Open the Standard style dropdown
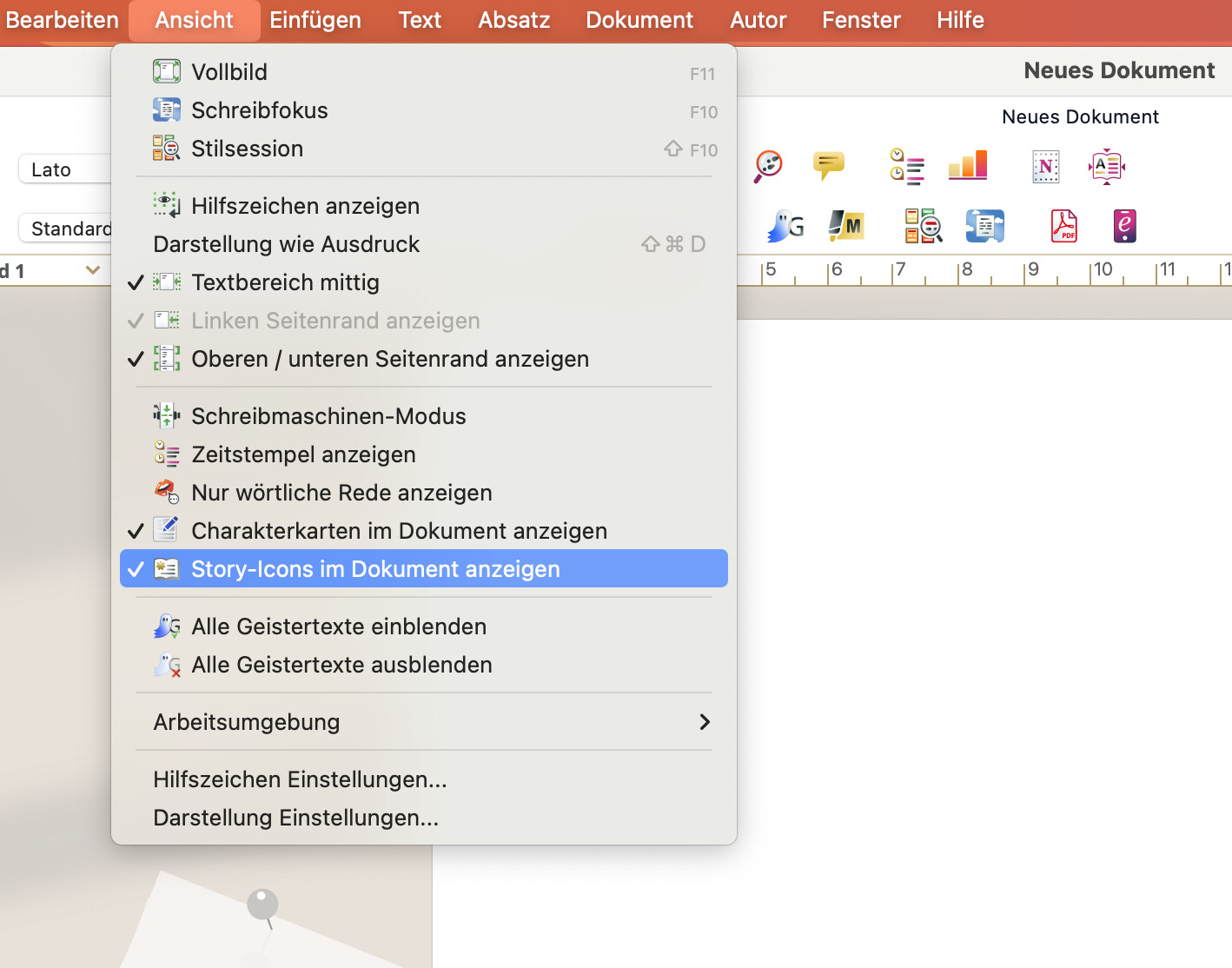The height and width of the screenshot is (968, 1232). click(x=65, y=229)
